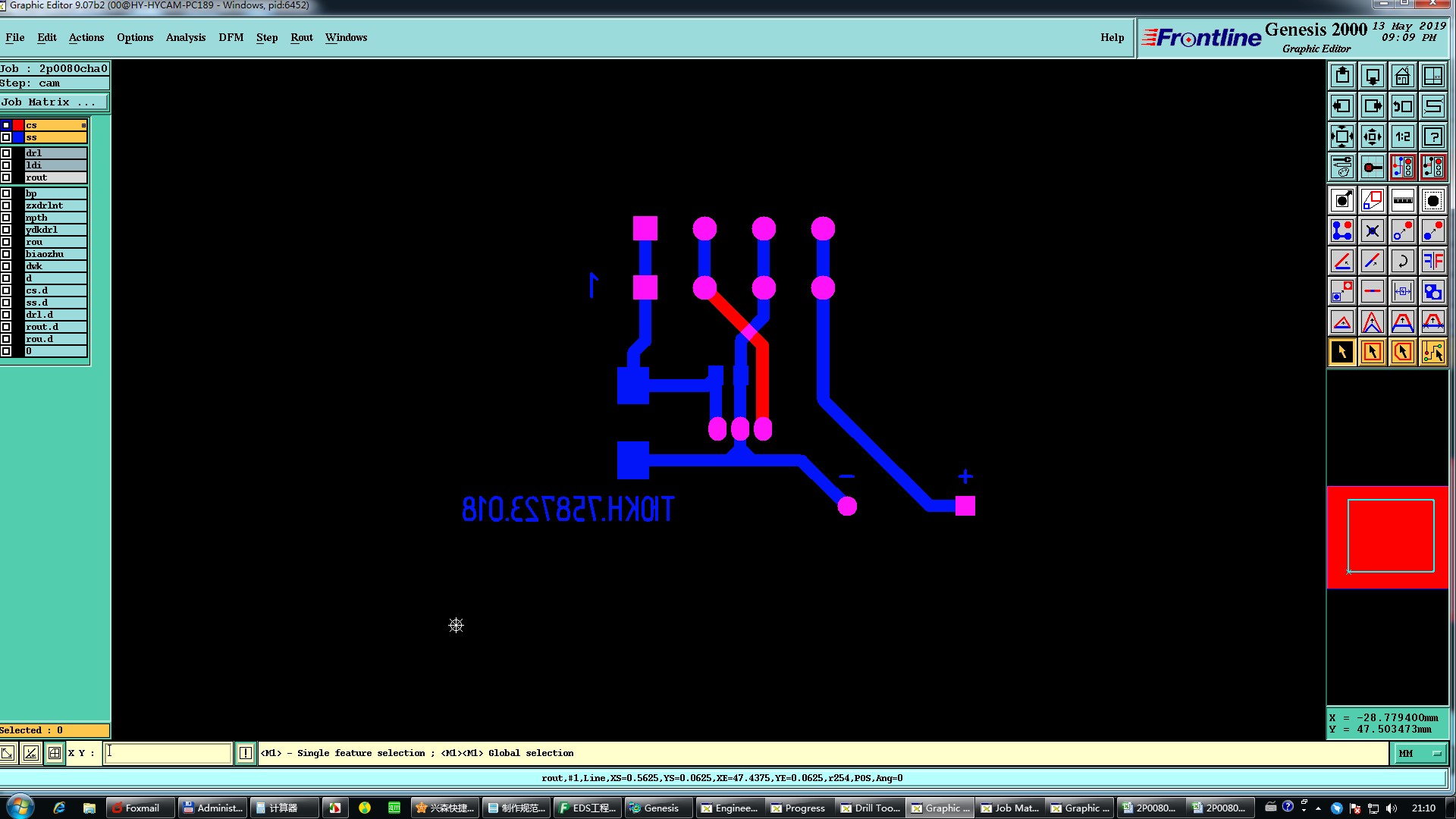Click the blue ss layer color swatch
The image size is (1456, 819).
tap(18, 137)
